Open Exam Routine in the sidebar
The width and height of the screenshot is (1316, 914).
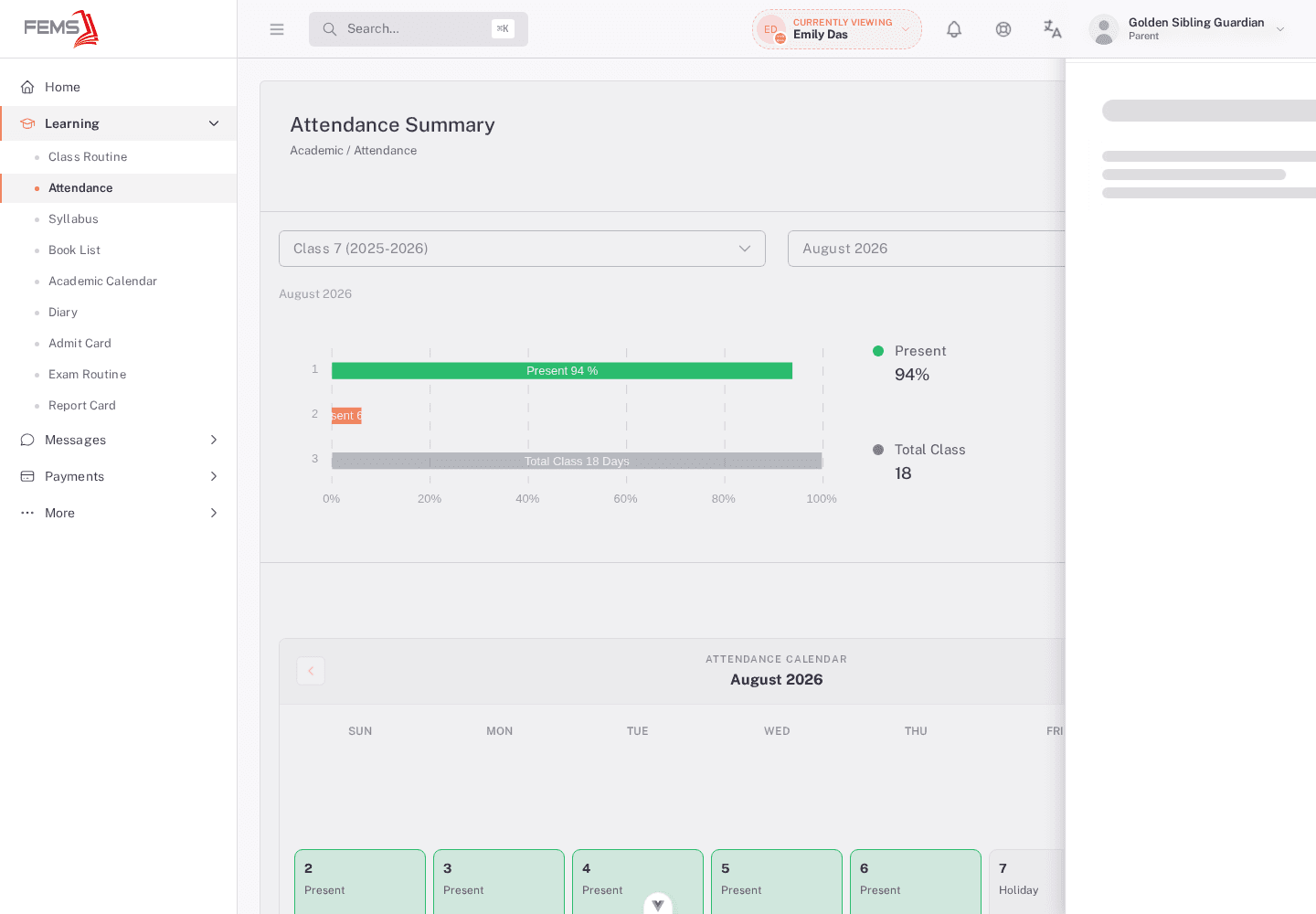click(x=87, y=375)
